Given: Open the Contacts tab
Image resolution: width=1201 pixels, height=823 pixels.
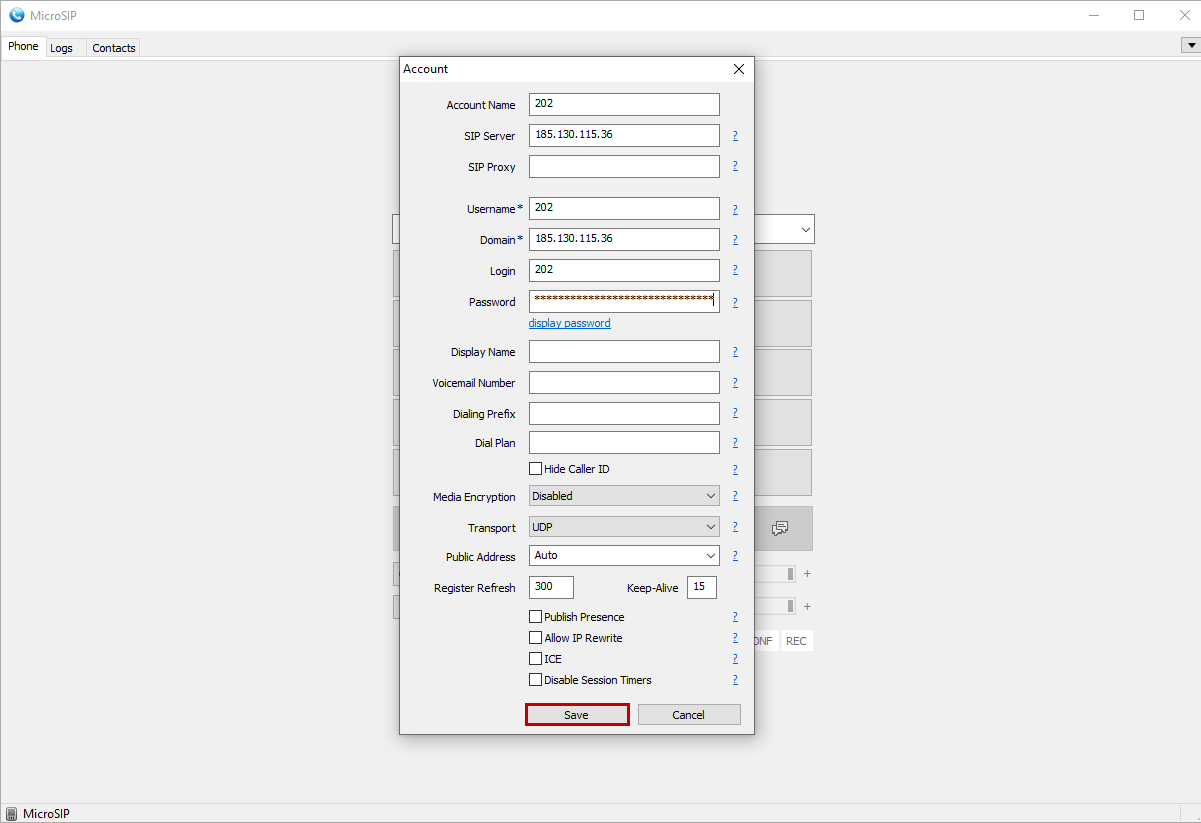Looking at the screenshot, I should tap(114, 48).
